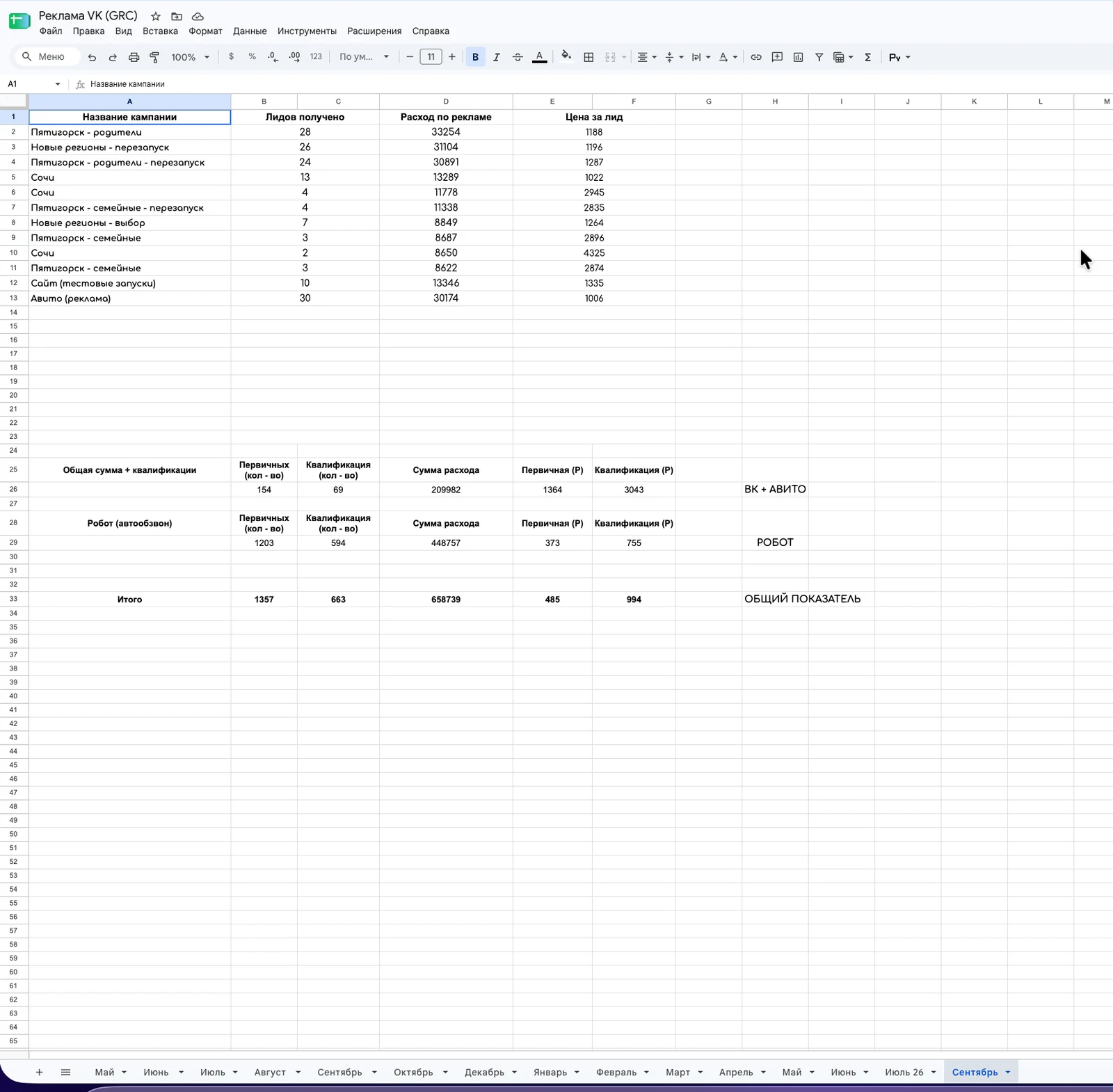Screen dimensions: 1113x1092
Task: Print the spreadsheet with printer icon
Action: [134, 57]
